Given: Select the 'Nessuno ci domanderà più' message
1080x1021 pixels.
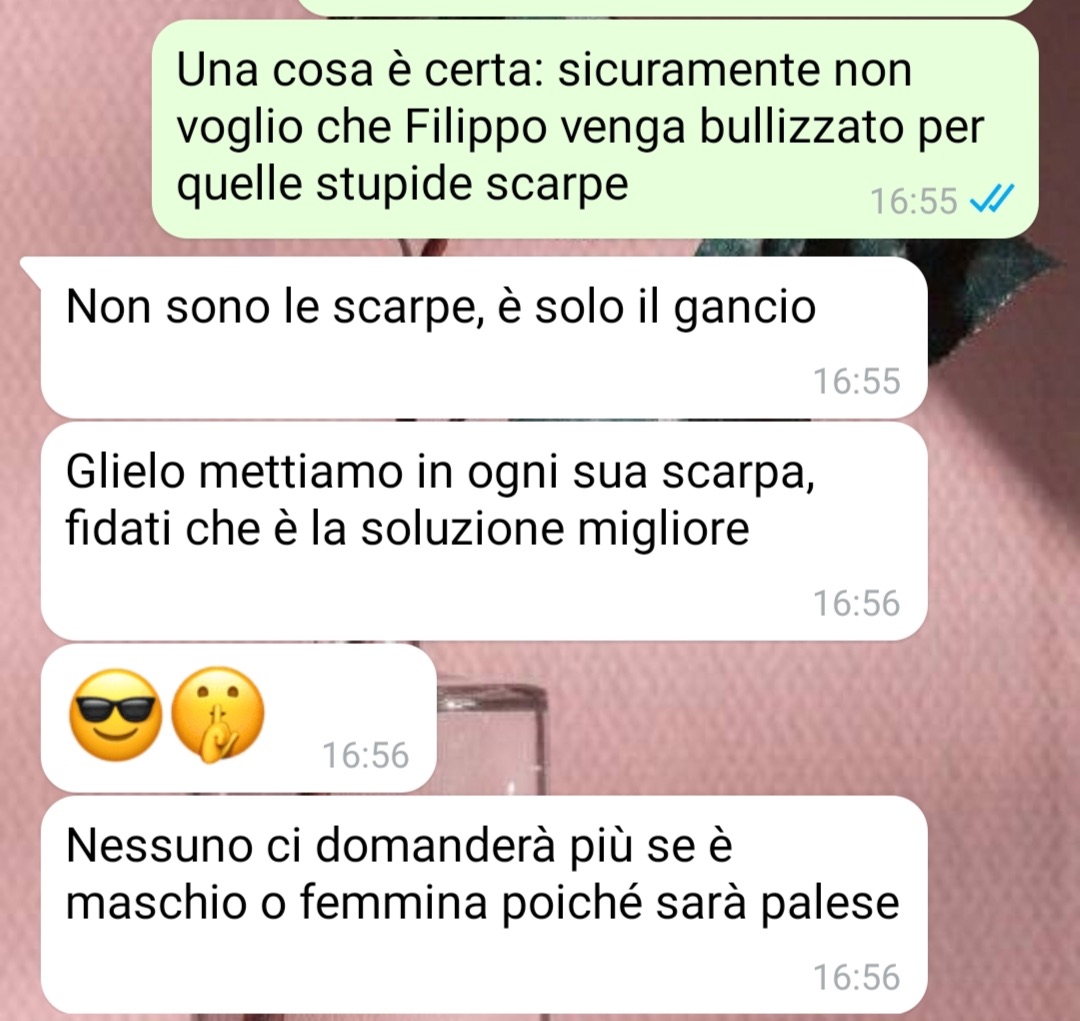Looking at the screenshot, I should coord(484,905).
